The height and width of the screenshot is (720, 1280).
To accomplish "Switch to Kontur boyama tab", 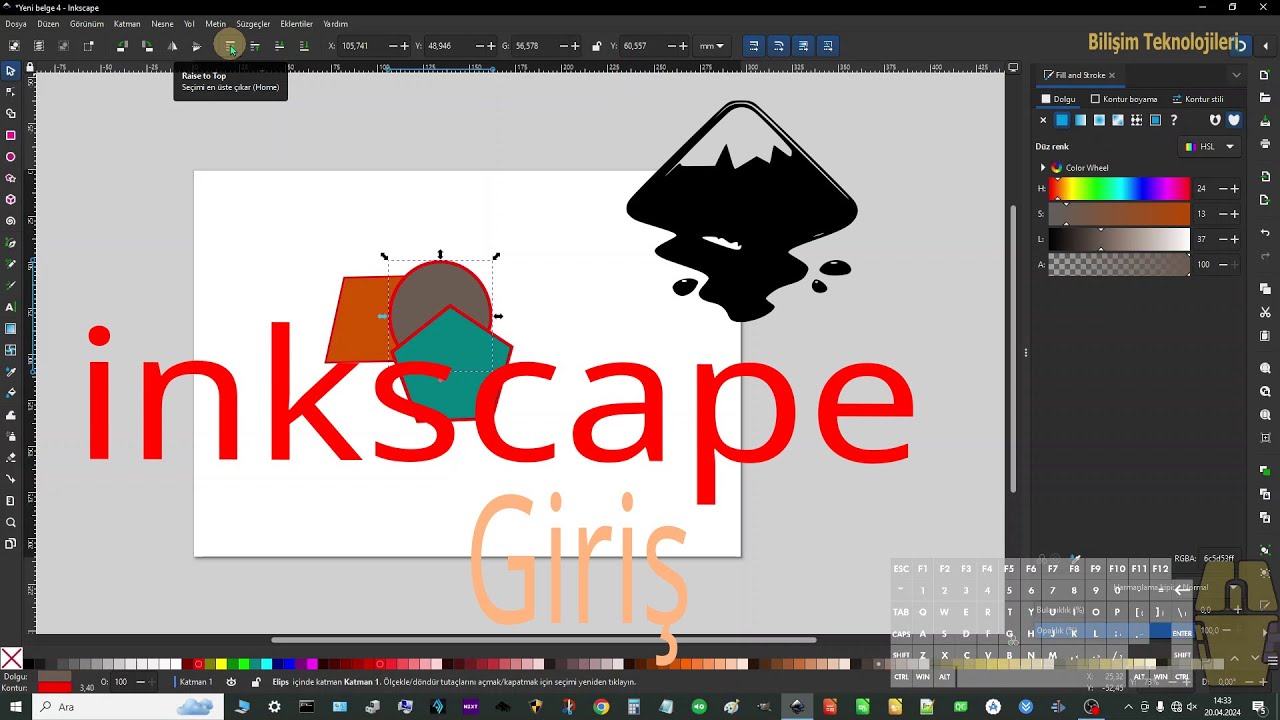I will click(x=1124, y=99).
